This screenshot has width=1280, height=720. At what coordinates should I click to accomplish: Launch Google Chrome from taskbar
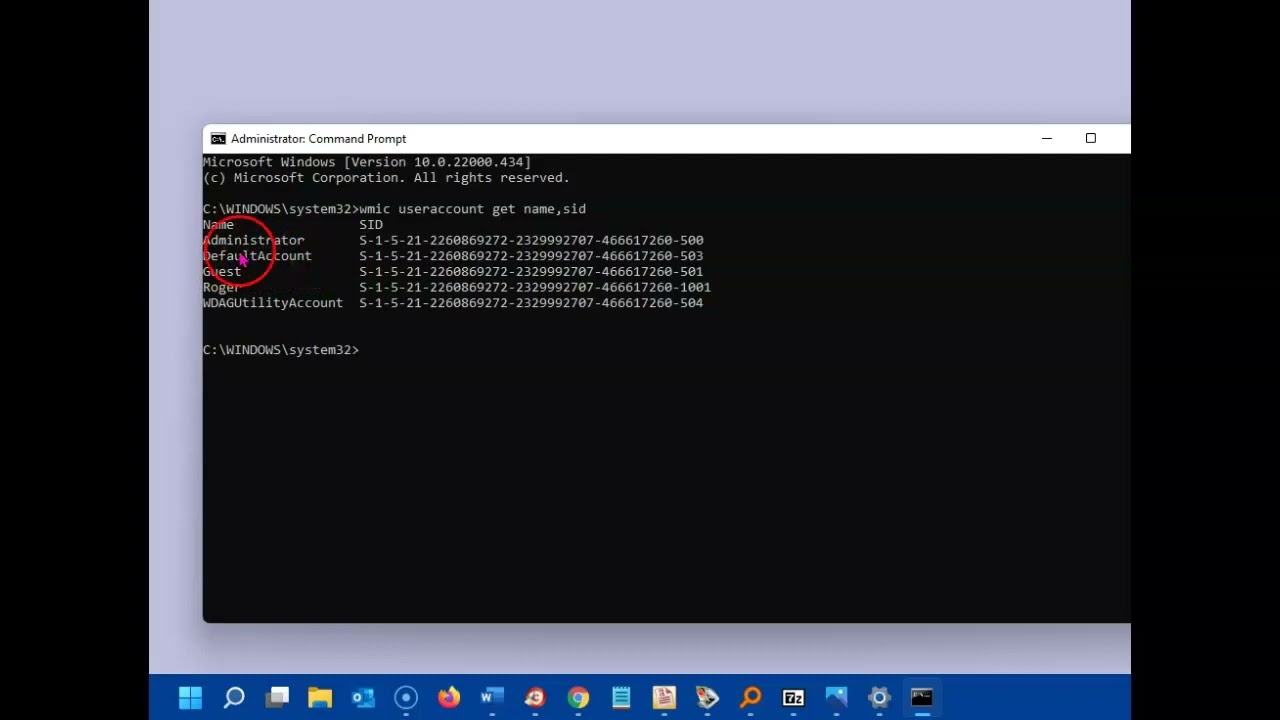pyautogui.click(x=578, y=697)
